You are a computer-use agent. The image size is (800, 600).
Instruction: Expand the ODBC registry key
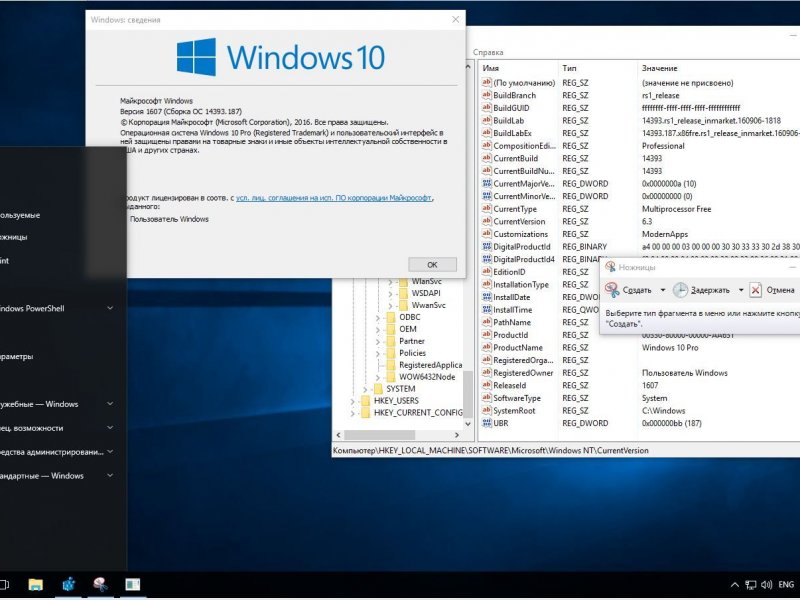pyautogui.click(x=378, y=317)
